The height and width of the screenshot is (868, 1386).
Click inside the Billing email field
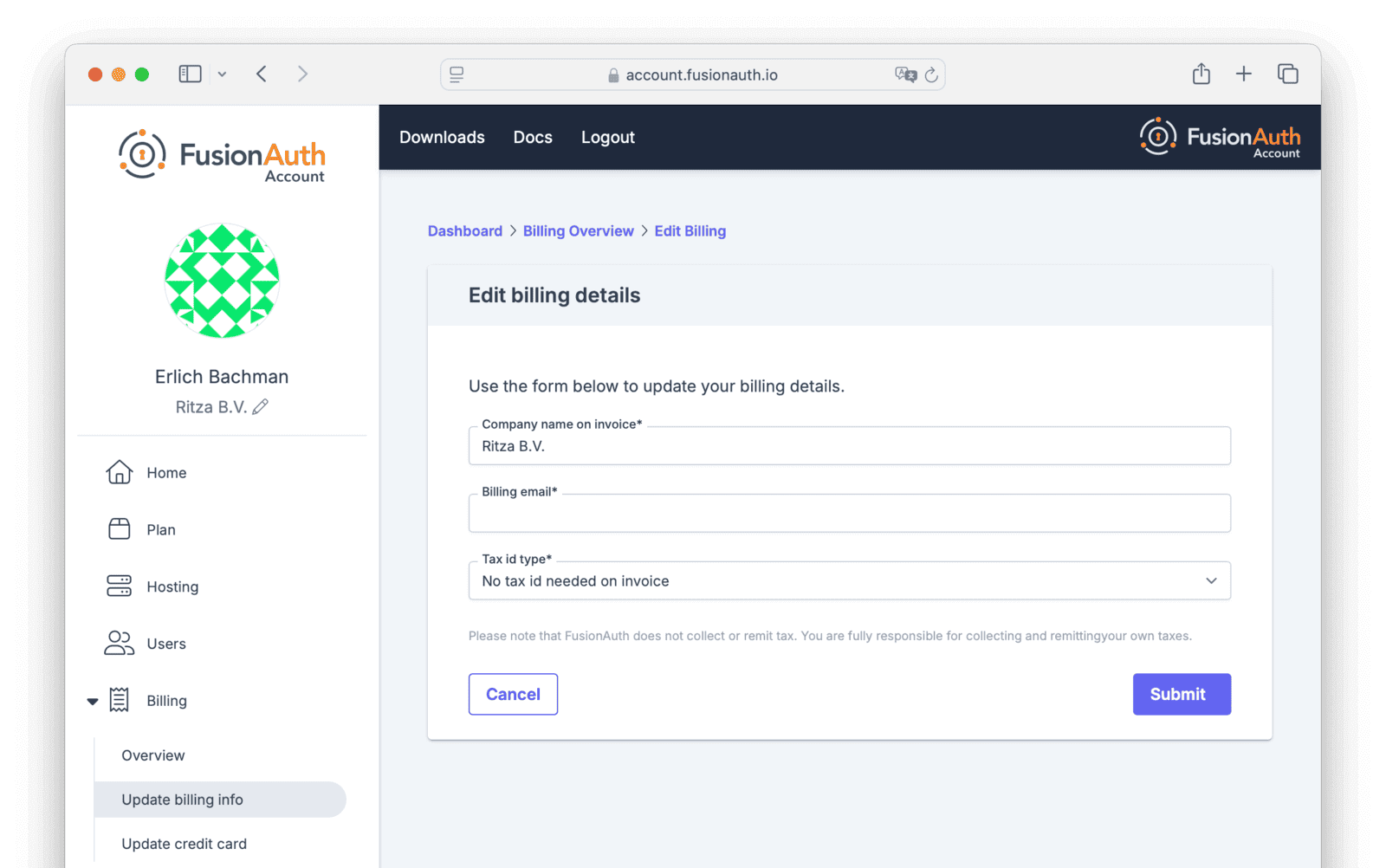(849, 513)
